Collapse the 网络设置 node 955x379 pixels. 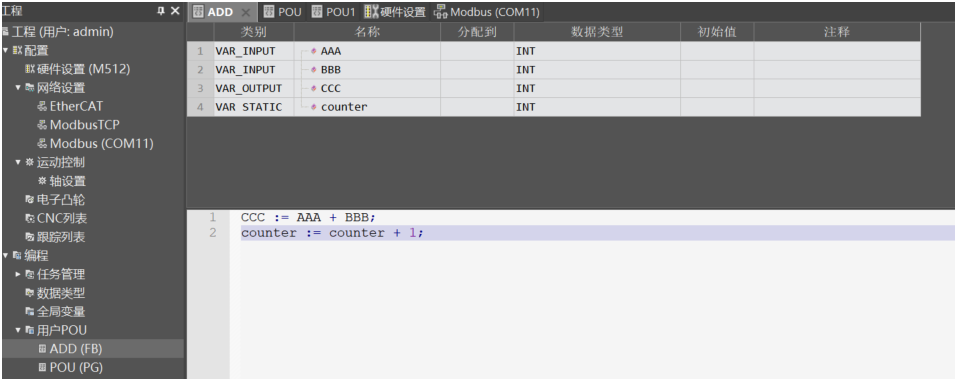pos(18,88)
